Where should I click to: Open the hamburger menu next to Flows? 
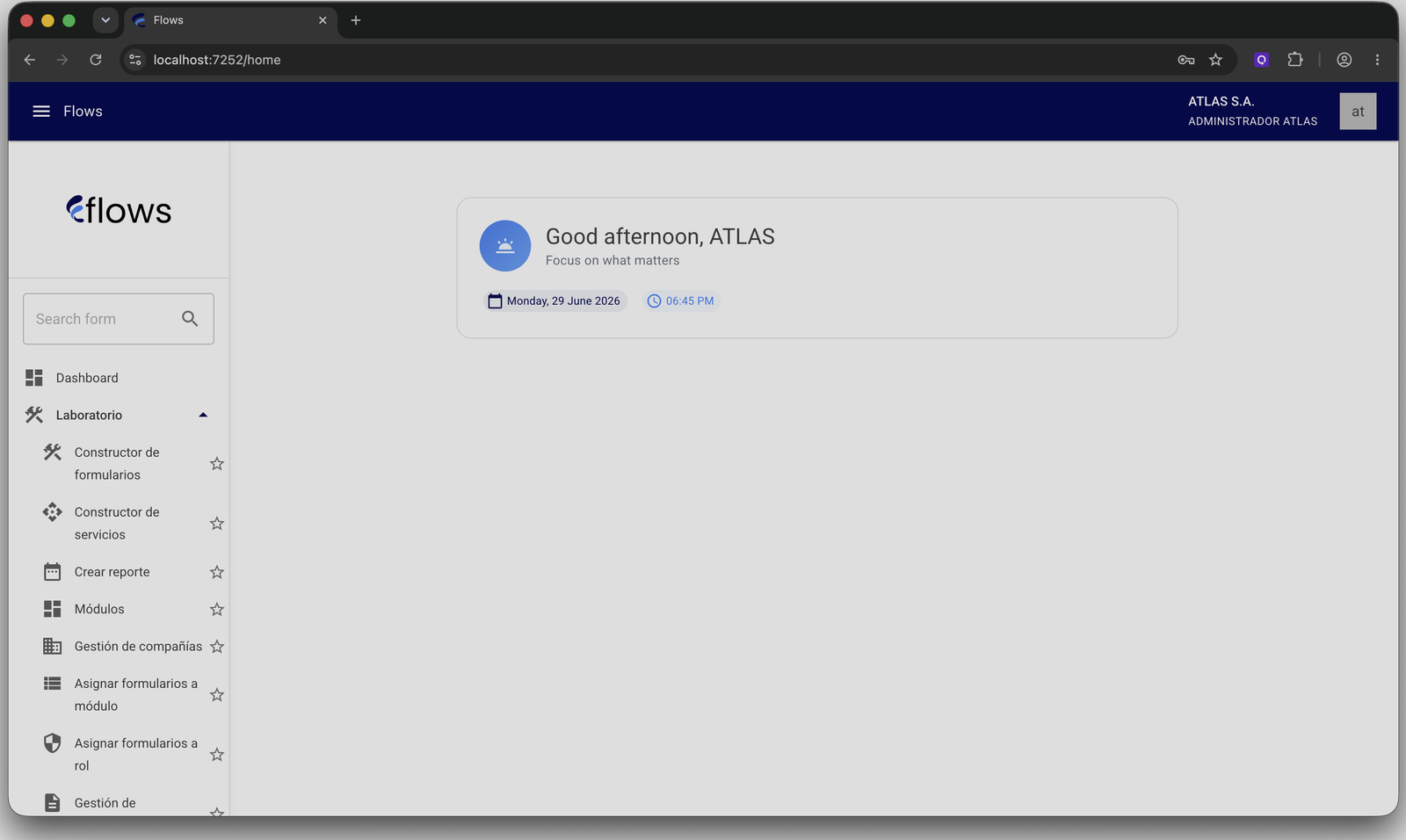click(41, 112)
